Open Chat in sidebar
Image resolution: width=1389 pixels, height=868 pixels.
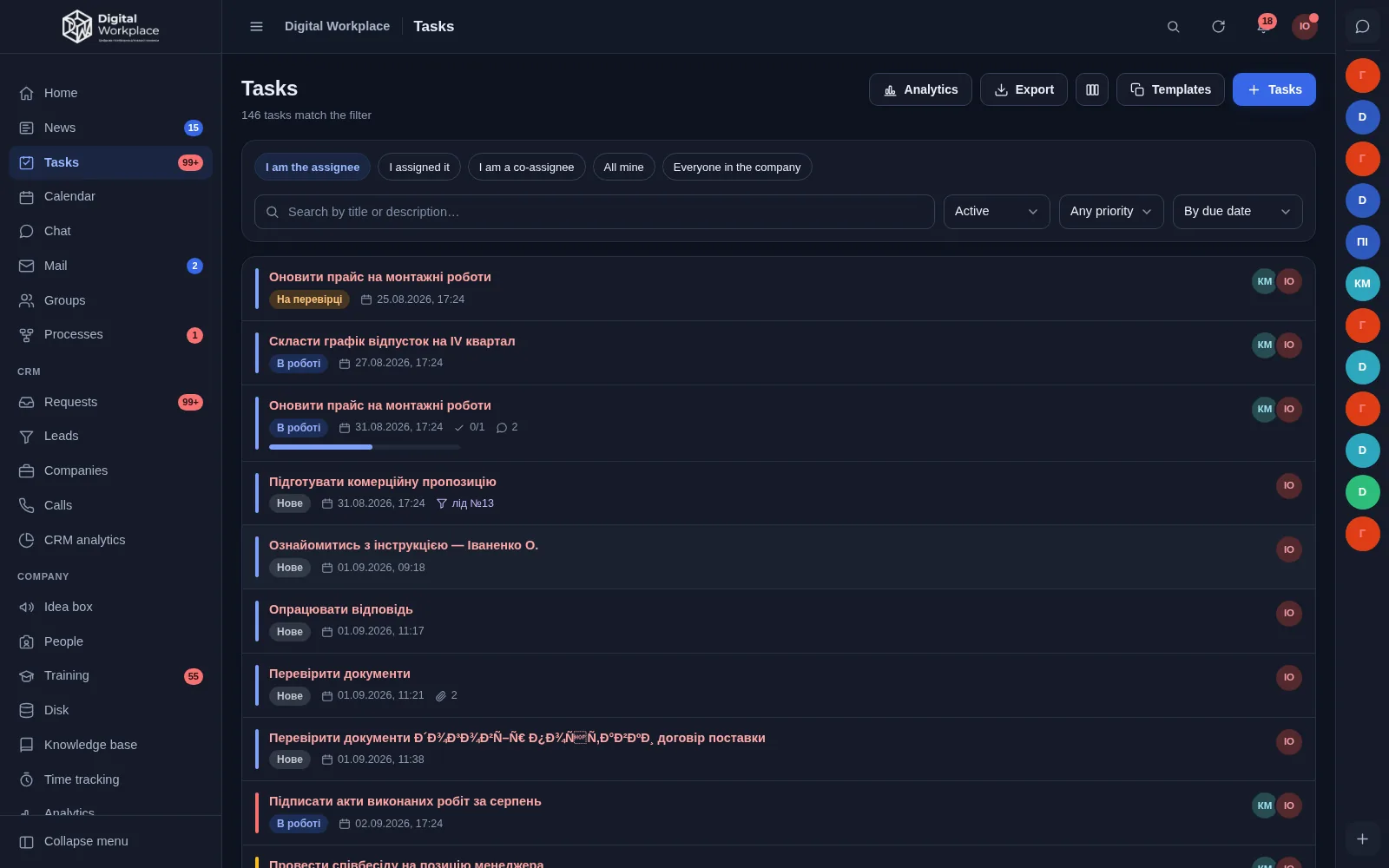pyautogui.click(x=111, y=231)
